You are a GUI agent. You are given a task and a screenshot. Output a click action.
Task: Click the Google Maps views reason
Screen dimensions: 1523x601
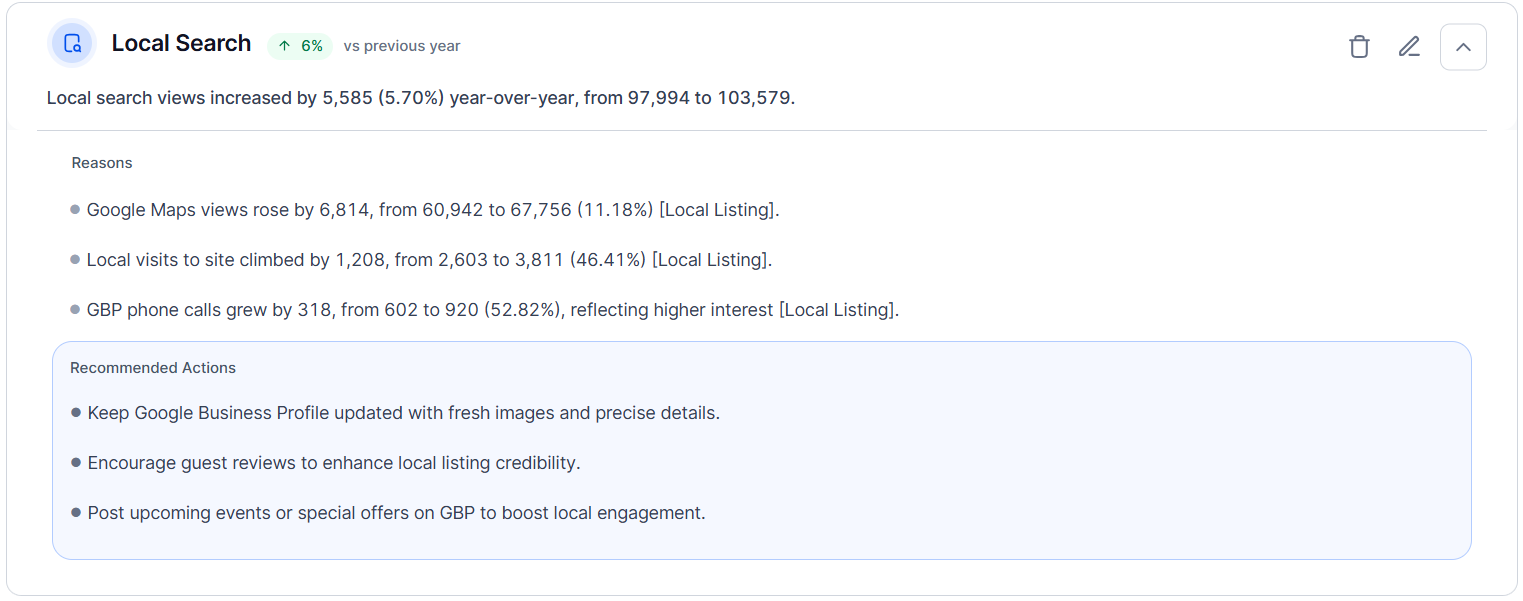click(433, 210)
